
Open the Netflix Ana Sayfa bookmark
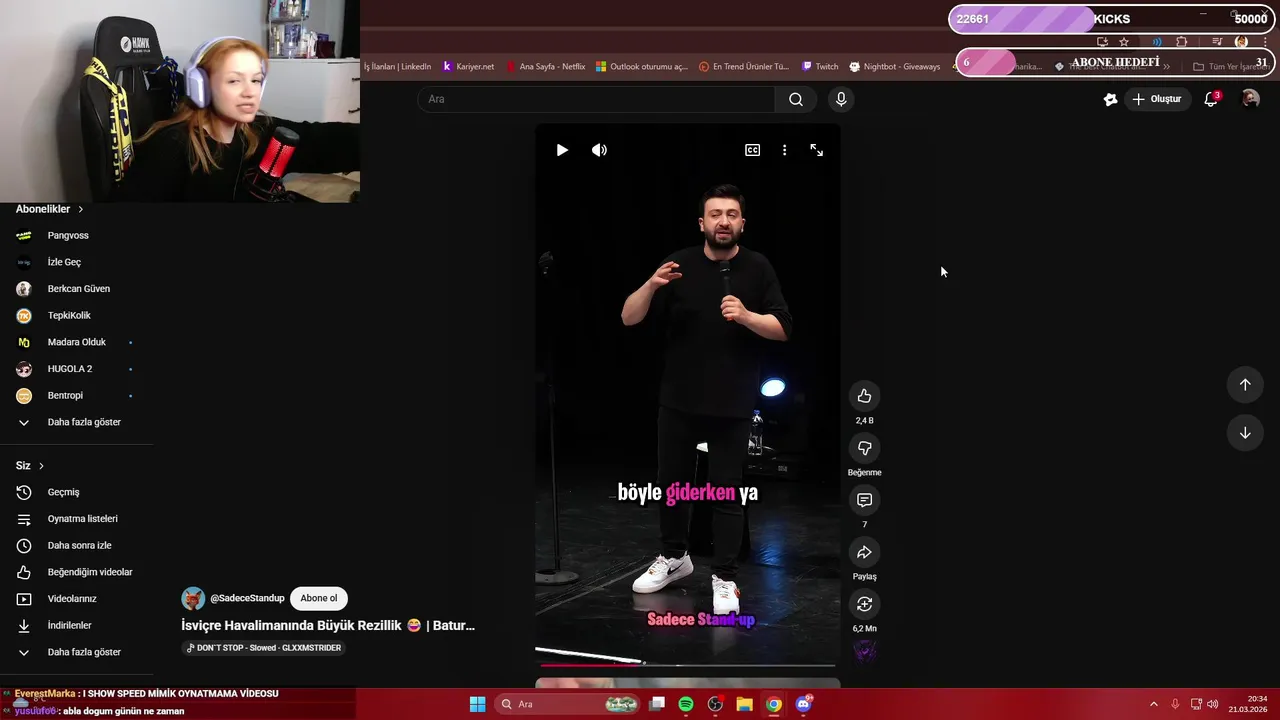545,67
